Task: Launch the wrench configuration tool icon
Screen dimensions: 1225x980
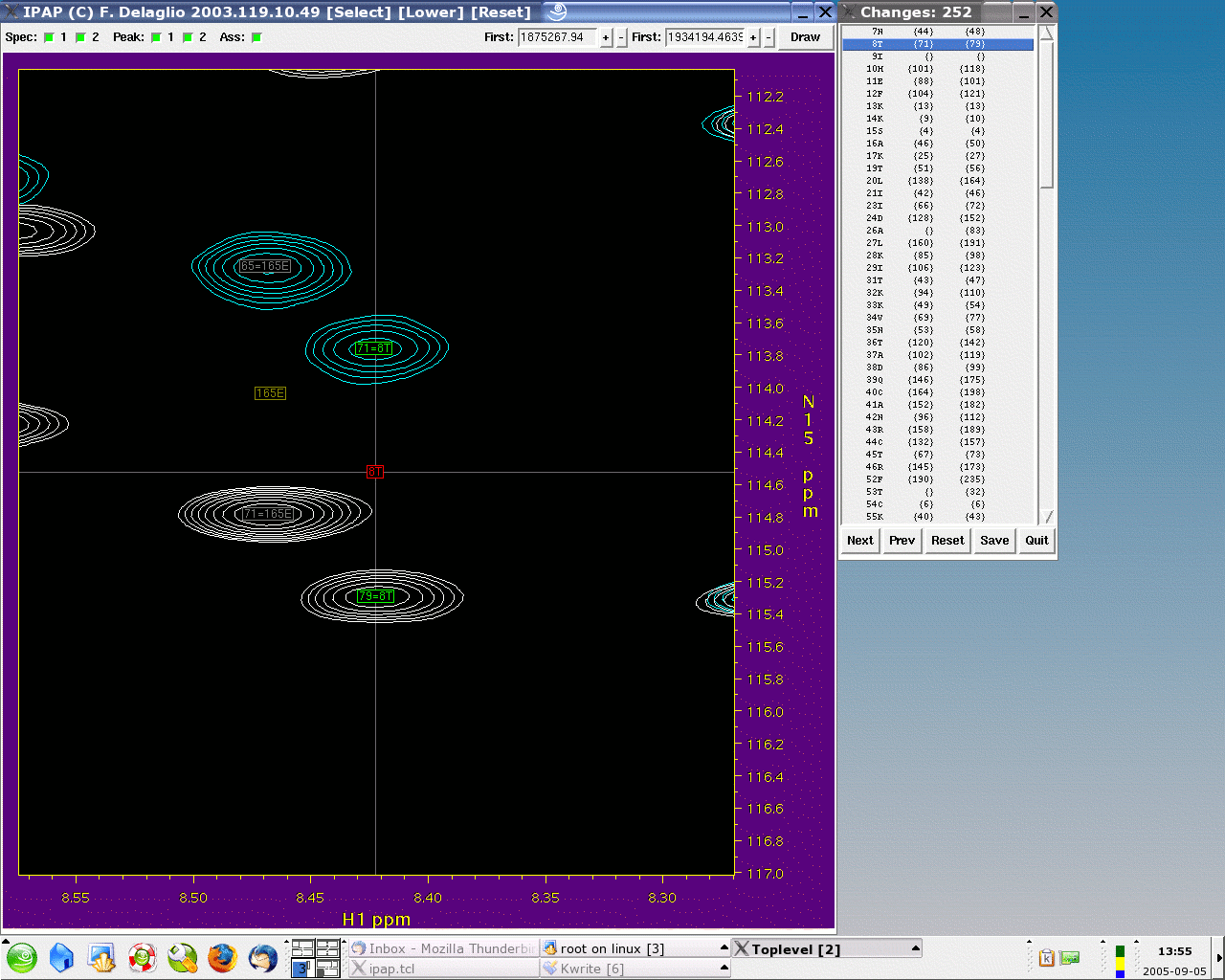Action: (182, 958)
